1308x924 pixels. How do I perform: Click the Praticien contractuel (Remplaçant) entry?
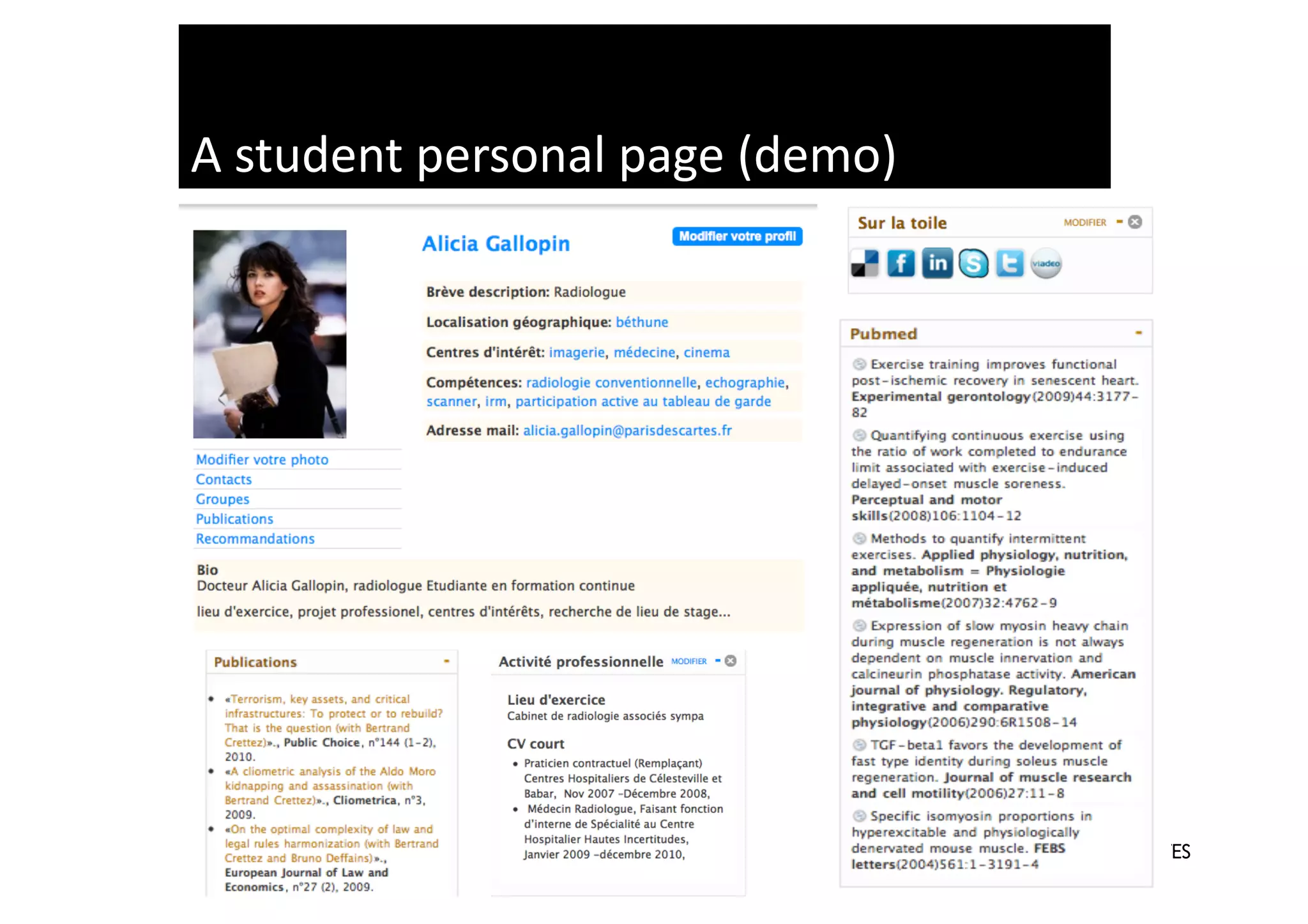point(623,778)
